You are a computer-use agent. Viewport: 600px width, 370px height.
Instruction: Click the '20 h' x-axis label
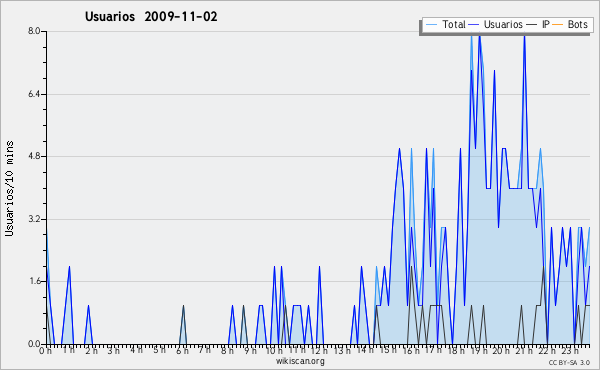click(x=502, y=351)
